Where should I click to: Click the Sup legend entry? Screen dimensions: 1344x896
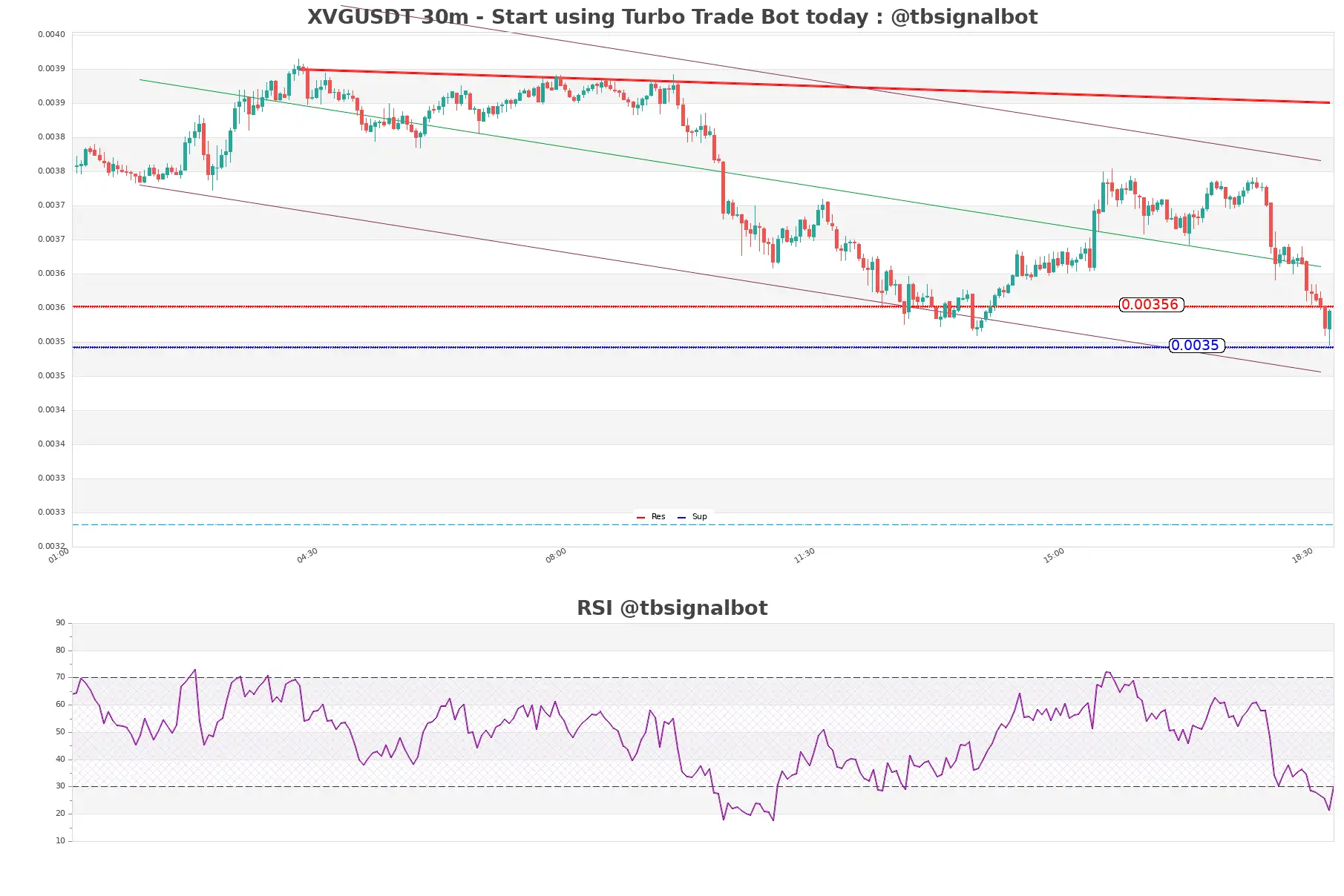point(692,517)
